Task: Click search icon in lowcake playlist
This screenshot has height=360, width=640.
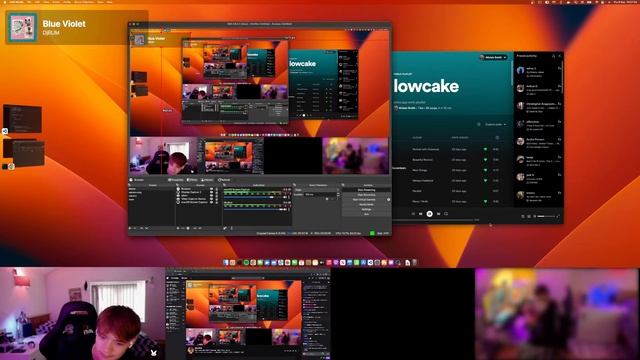Action: [478, 124]
